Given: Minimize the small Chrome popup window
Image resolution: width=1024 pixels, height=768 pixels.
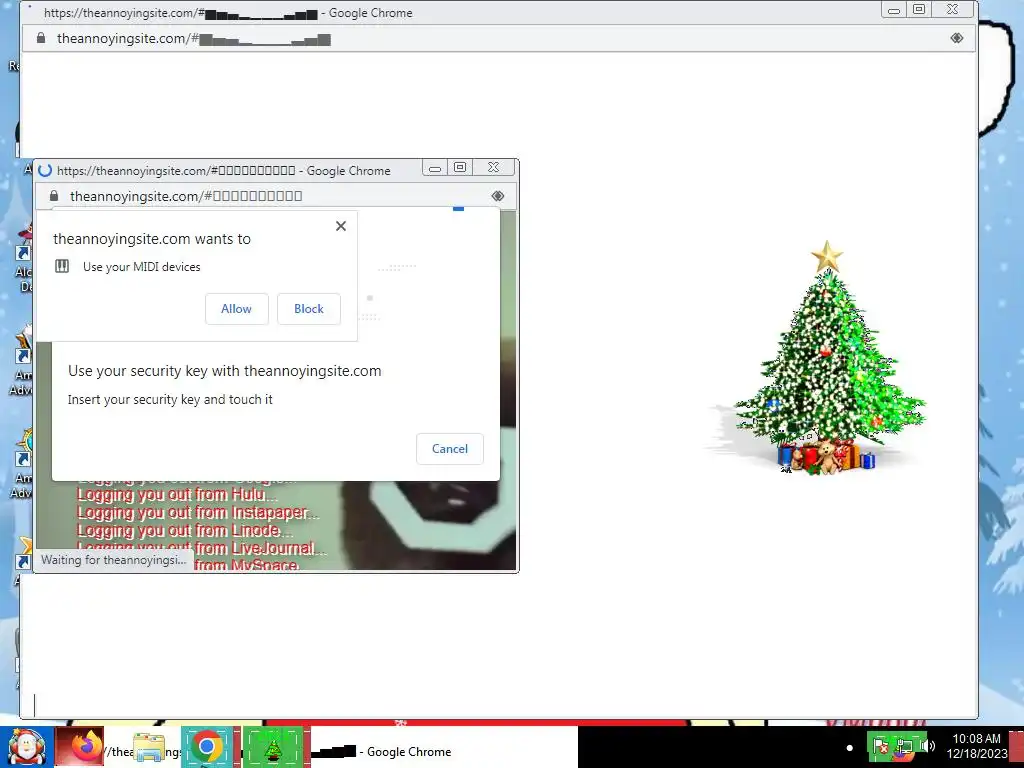Looking at the screenshot, I should point(435,168).
